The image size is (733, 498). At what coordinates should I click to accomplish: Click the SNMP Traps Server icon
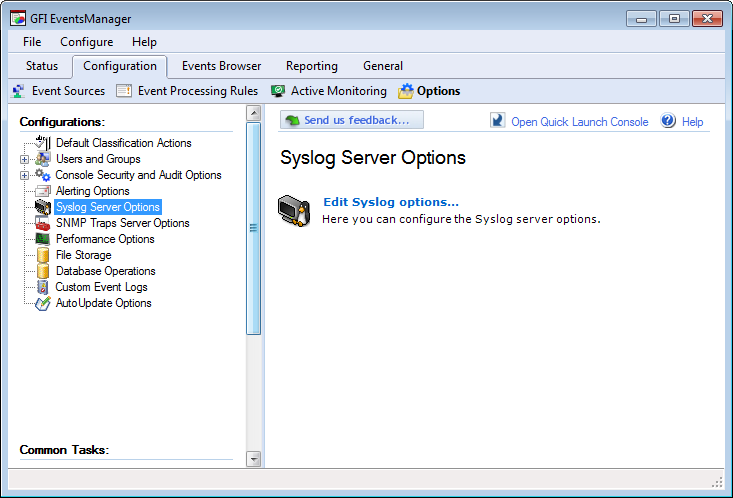coord(43,223)
